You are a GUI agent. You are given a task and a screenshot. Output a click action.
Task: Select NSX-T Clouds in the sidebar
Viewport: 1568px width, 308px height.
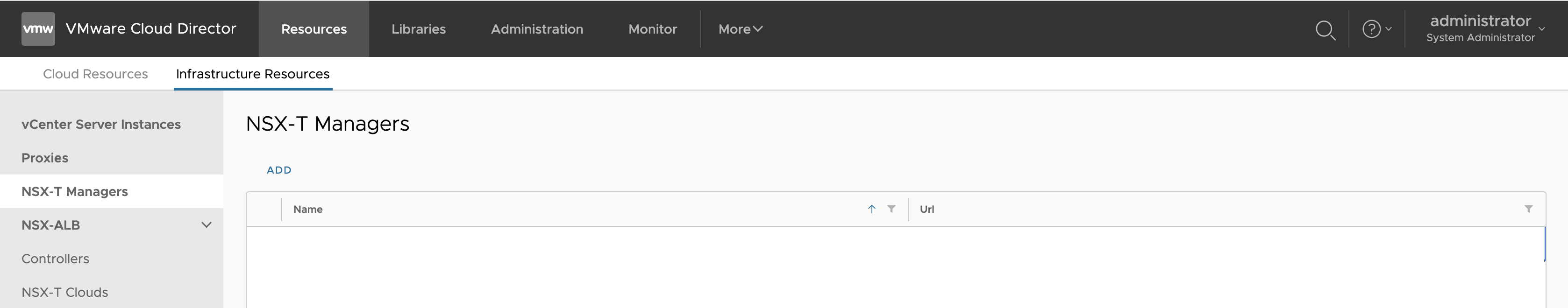click(x=64, y=292)
